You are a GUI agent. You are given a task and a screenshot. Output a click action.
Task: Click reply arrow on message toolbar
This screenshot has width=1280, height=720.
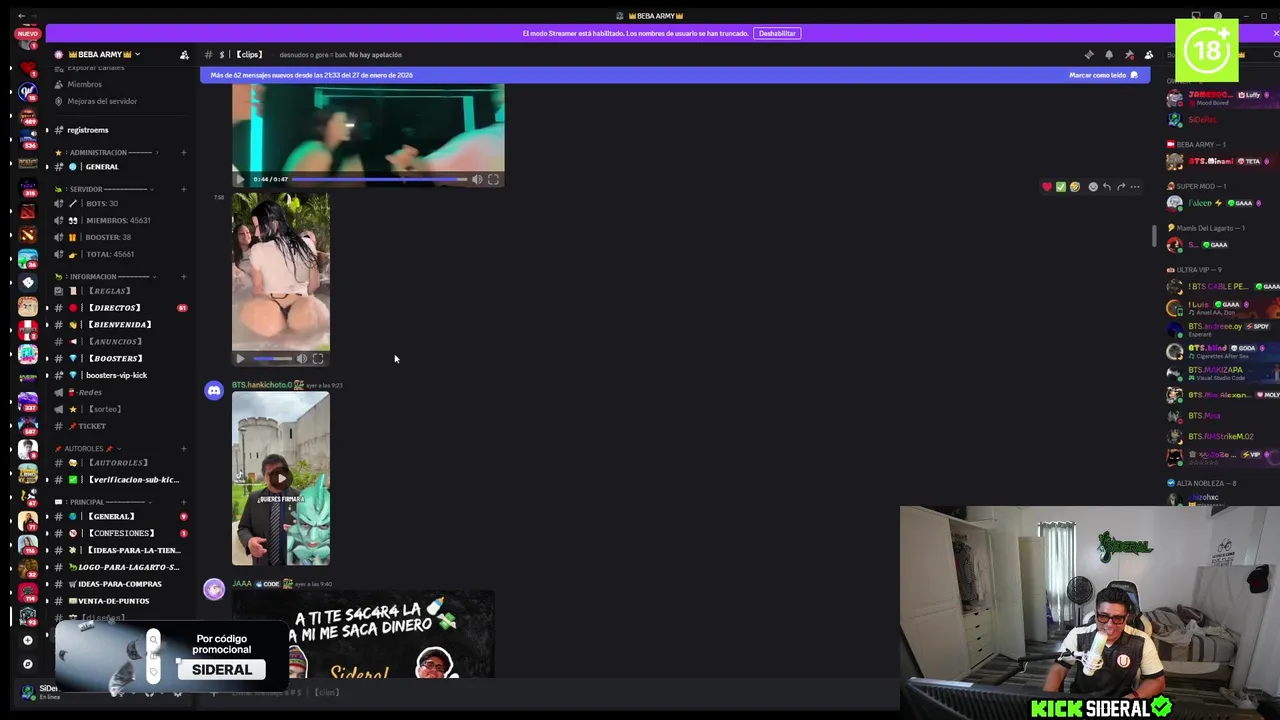click(1107, 187)
